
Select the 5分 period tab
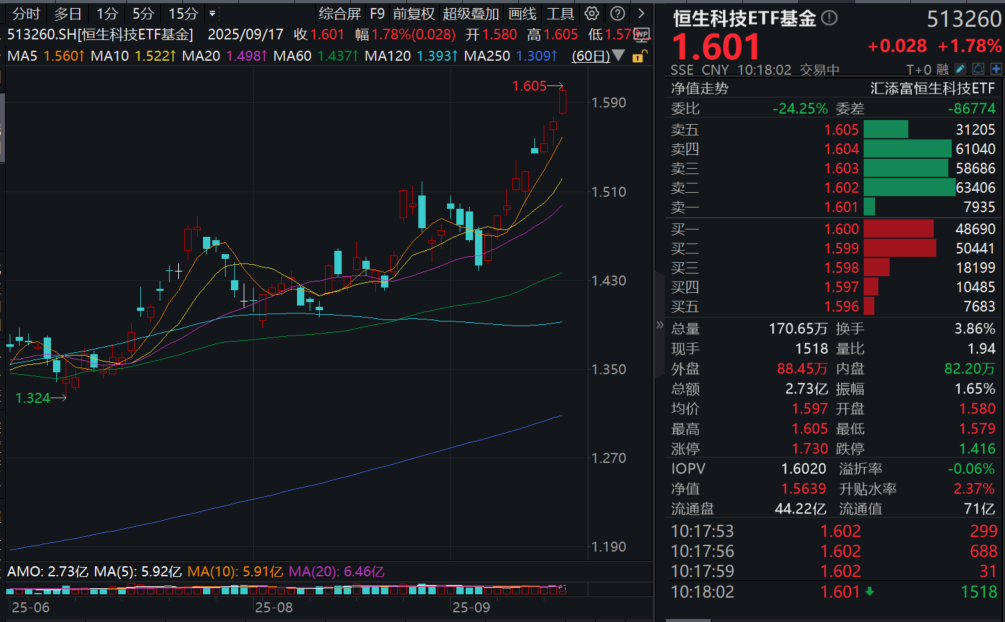(143, 14)
